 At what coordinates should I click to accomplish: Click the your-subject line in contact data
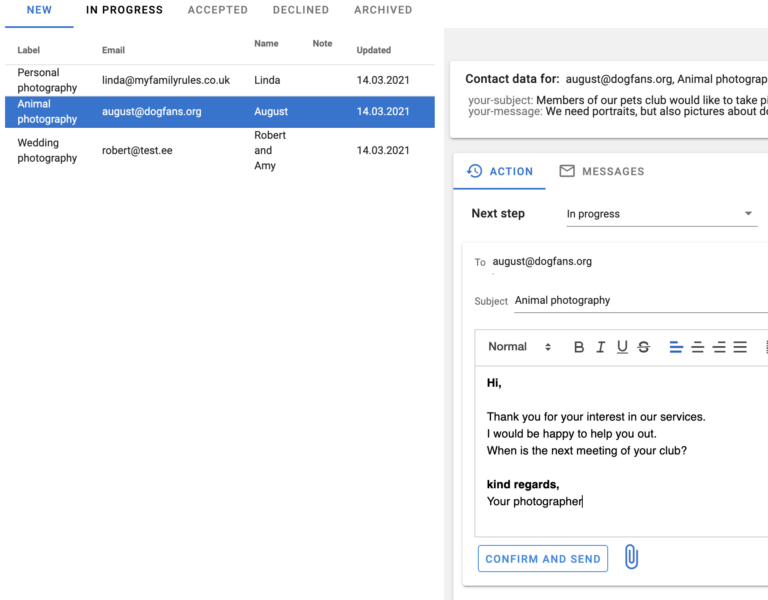618,100
